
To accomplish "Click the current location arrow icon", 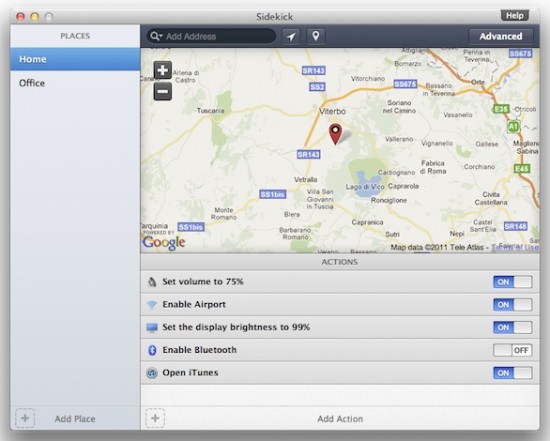I will click(x=291, y=36).
